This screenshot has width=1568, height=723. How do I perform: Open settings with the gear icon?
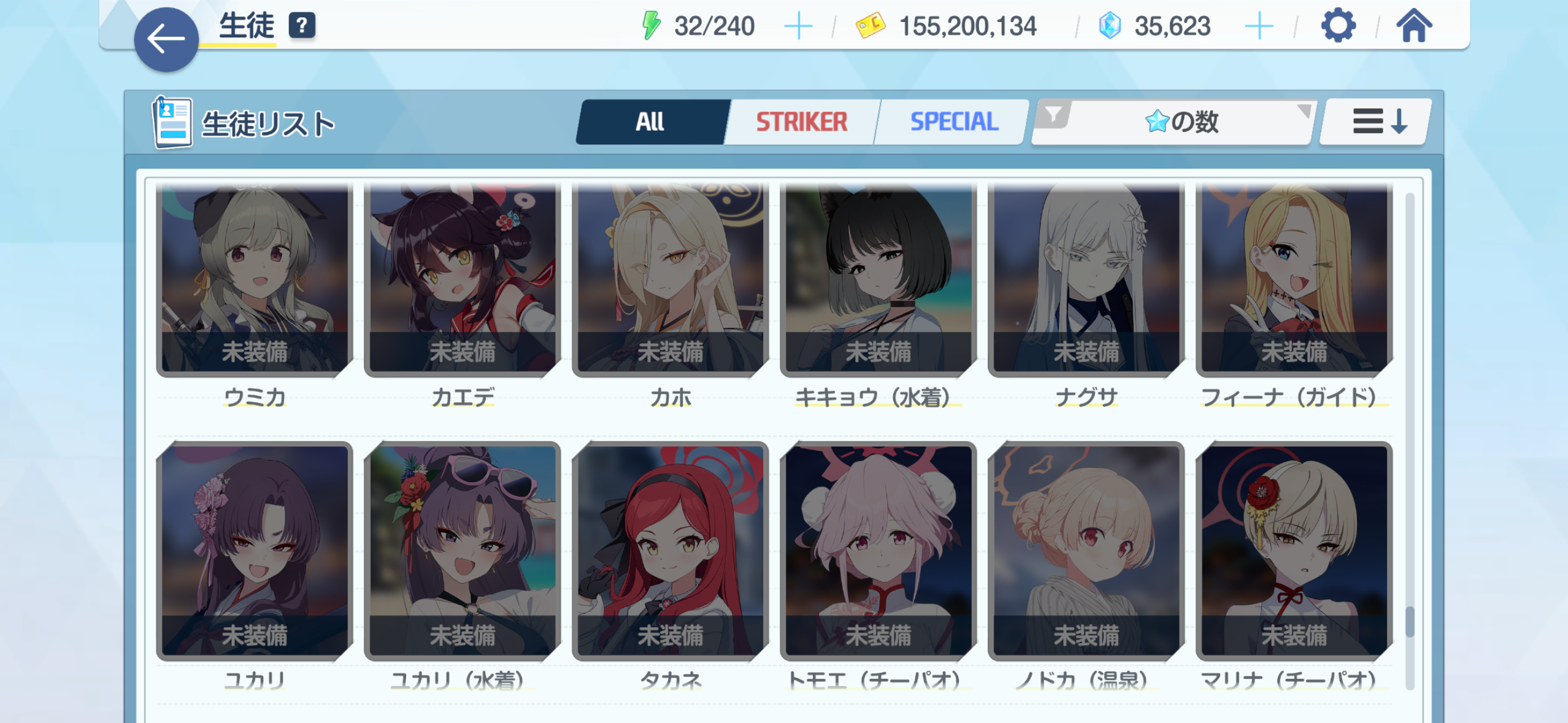coord(1338,26)
